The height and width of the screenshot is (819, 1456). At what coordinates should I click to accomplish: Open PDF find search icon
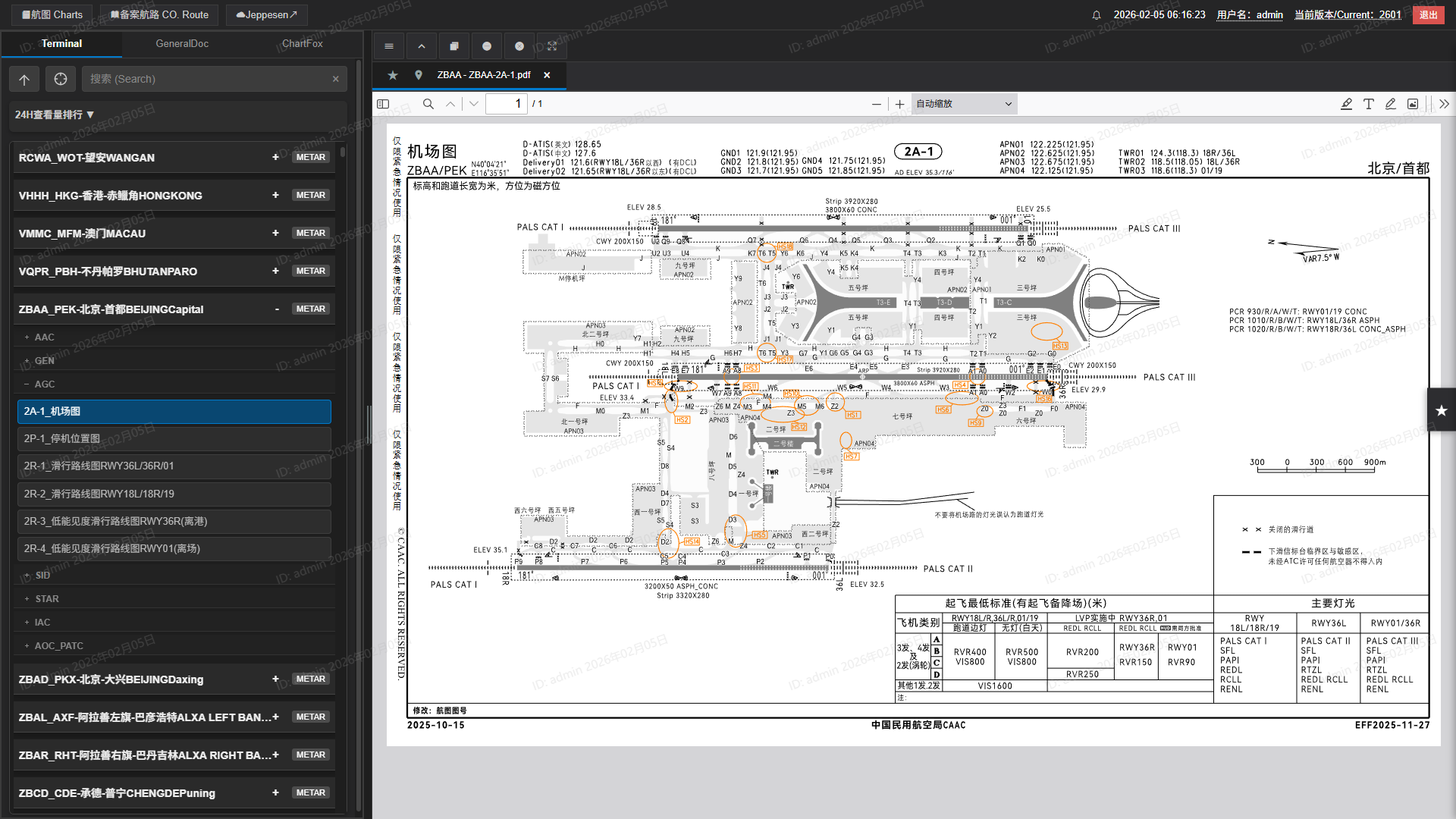click(428, 104)
